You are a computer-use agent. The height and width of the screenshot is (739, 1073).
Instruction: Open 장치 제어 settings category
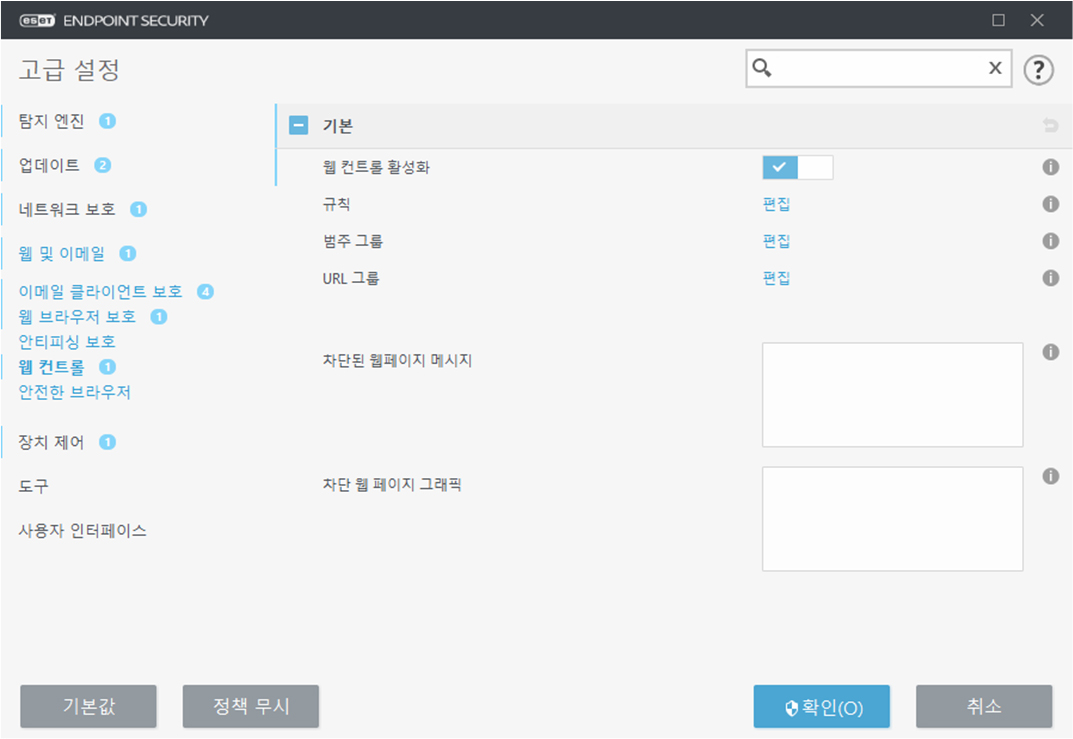(52, 441)
